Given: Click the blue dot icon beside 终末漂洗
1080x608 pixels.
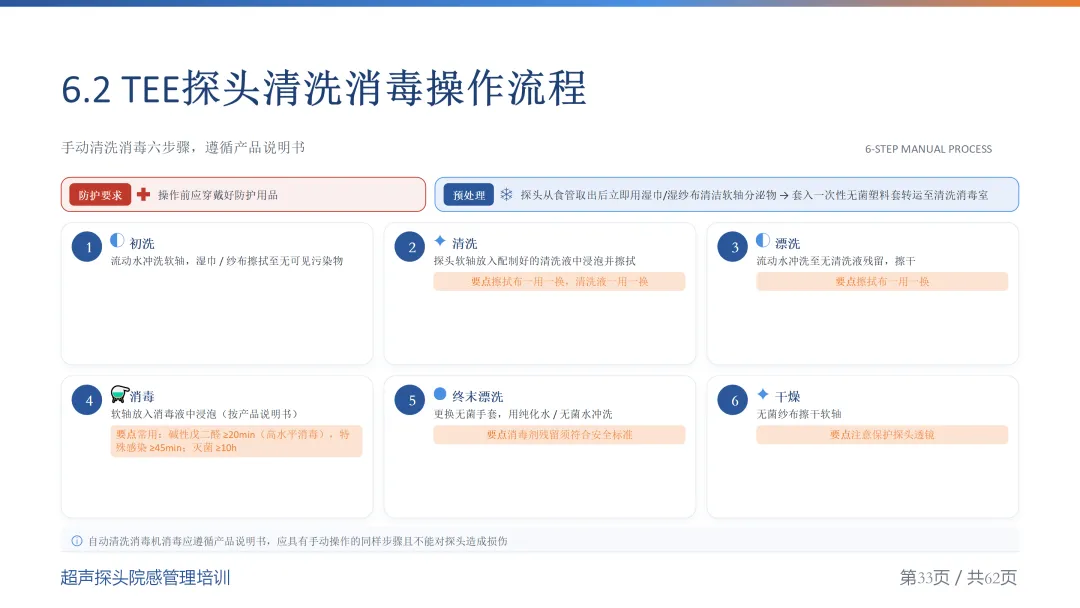Looking at the screenshot, I should [440, 394].
